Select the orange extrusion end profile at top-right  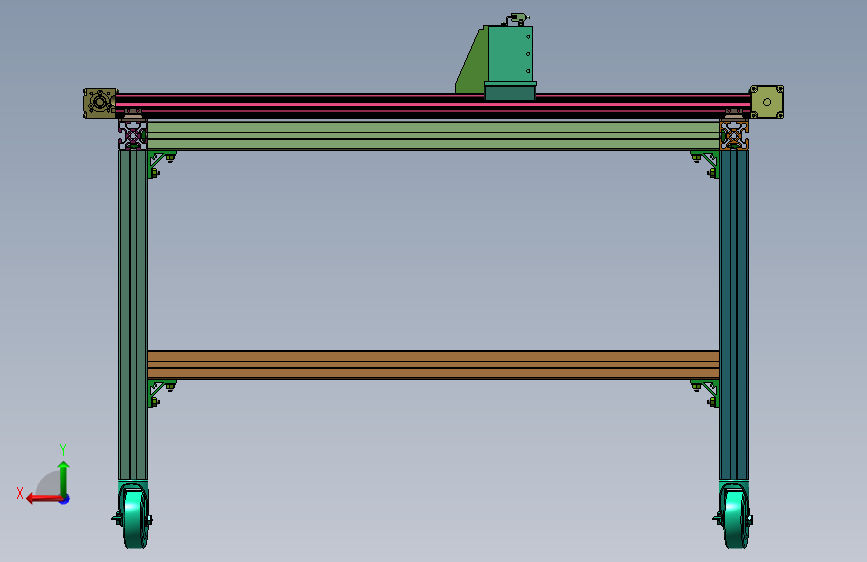coord(734,136)
